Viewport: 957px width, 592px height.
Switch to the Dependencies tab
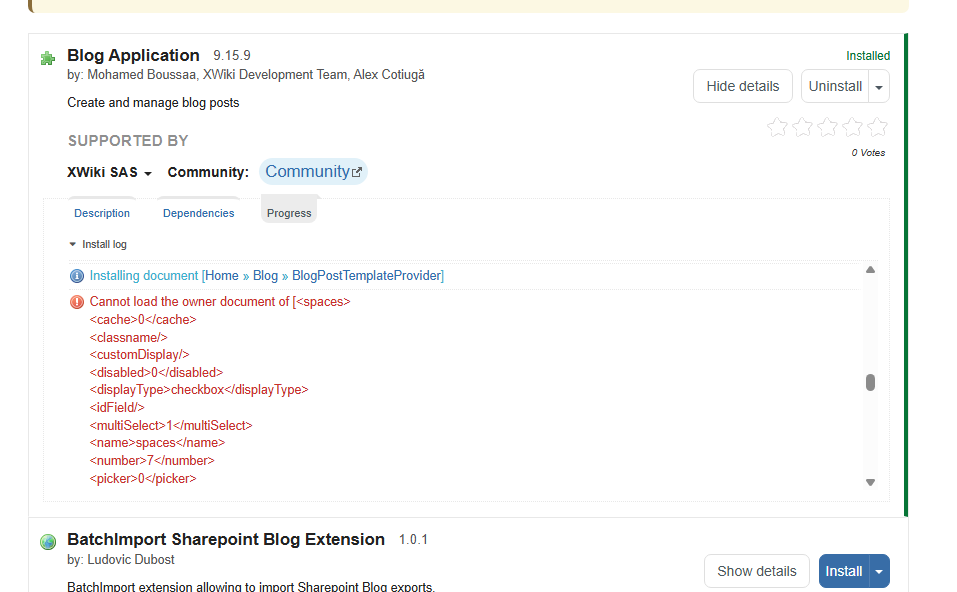pos(198,213)
